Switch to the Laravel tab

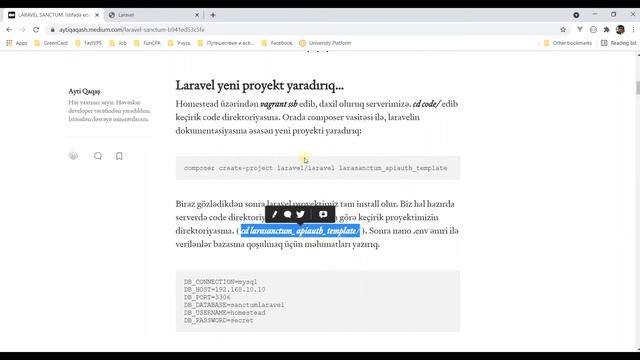point(153,15)
